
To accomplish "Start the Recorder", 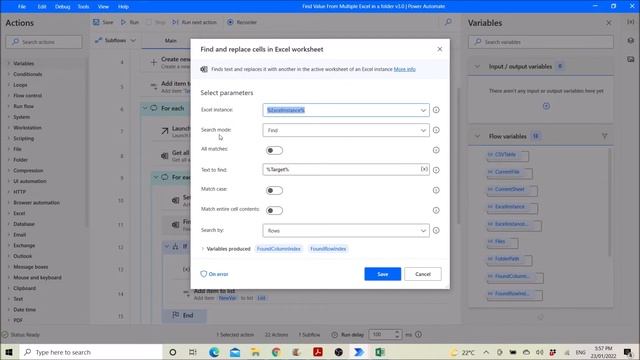I will point(242,22).
